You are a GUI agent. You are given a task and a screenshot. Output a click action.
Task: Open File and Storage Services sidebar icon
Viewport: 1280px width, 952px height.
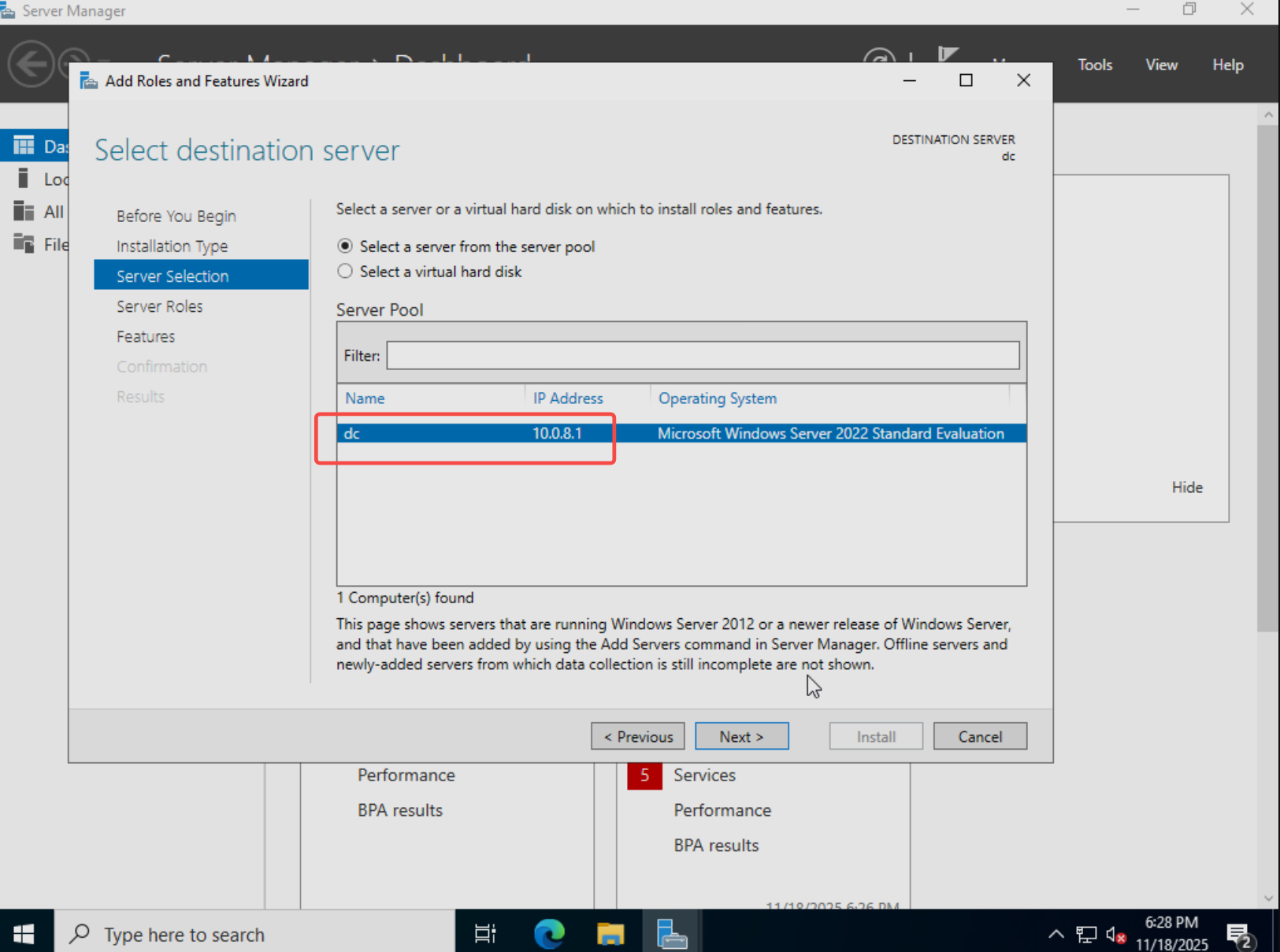[24, 244]
